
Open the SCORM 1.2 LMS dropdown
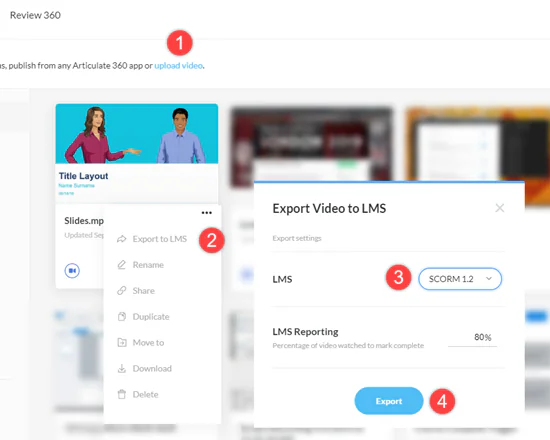pos(460,279)
